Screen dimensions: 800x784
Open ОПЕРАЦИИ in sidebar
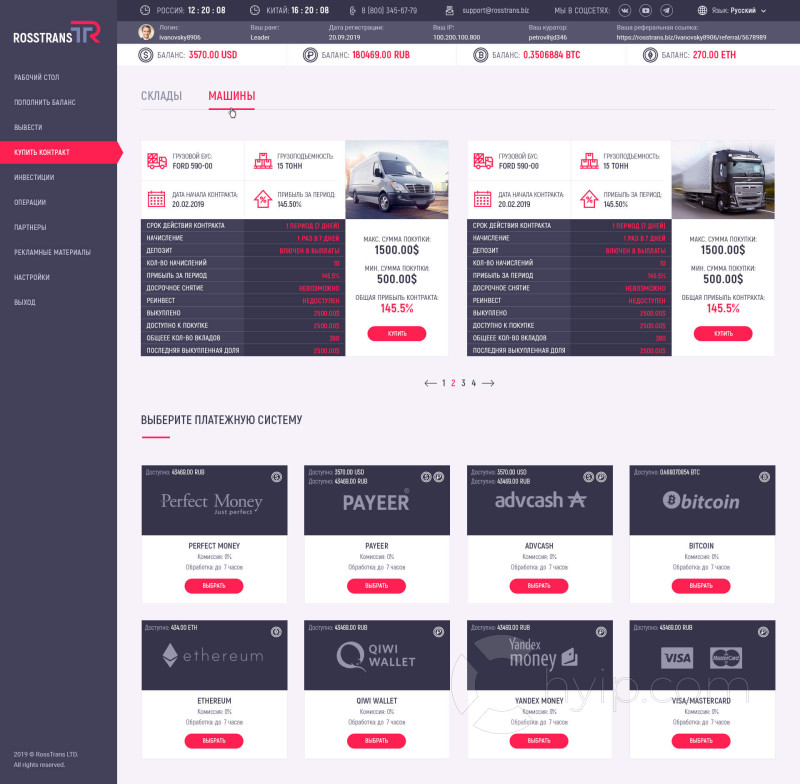30,203
